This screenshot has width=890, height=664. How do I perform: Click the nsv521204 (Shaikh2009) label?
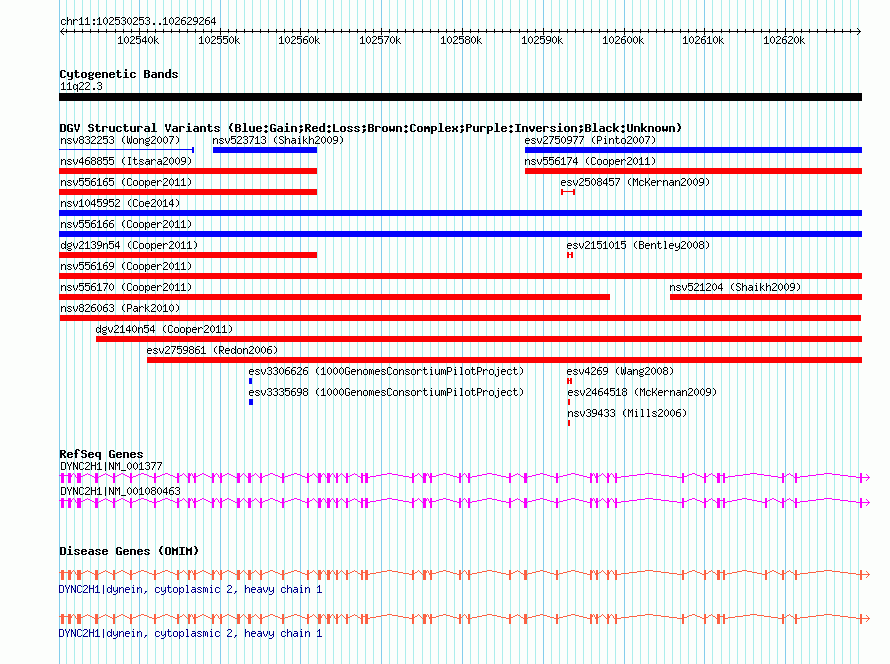[735, 287]
